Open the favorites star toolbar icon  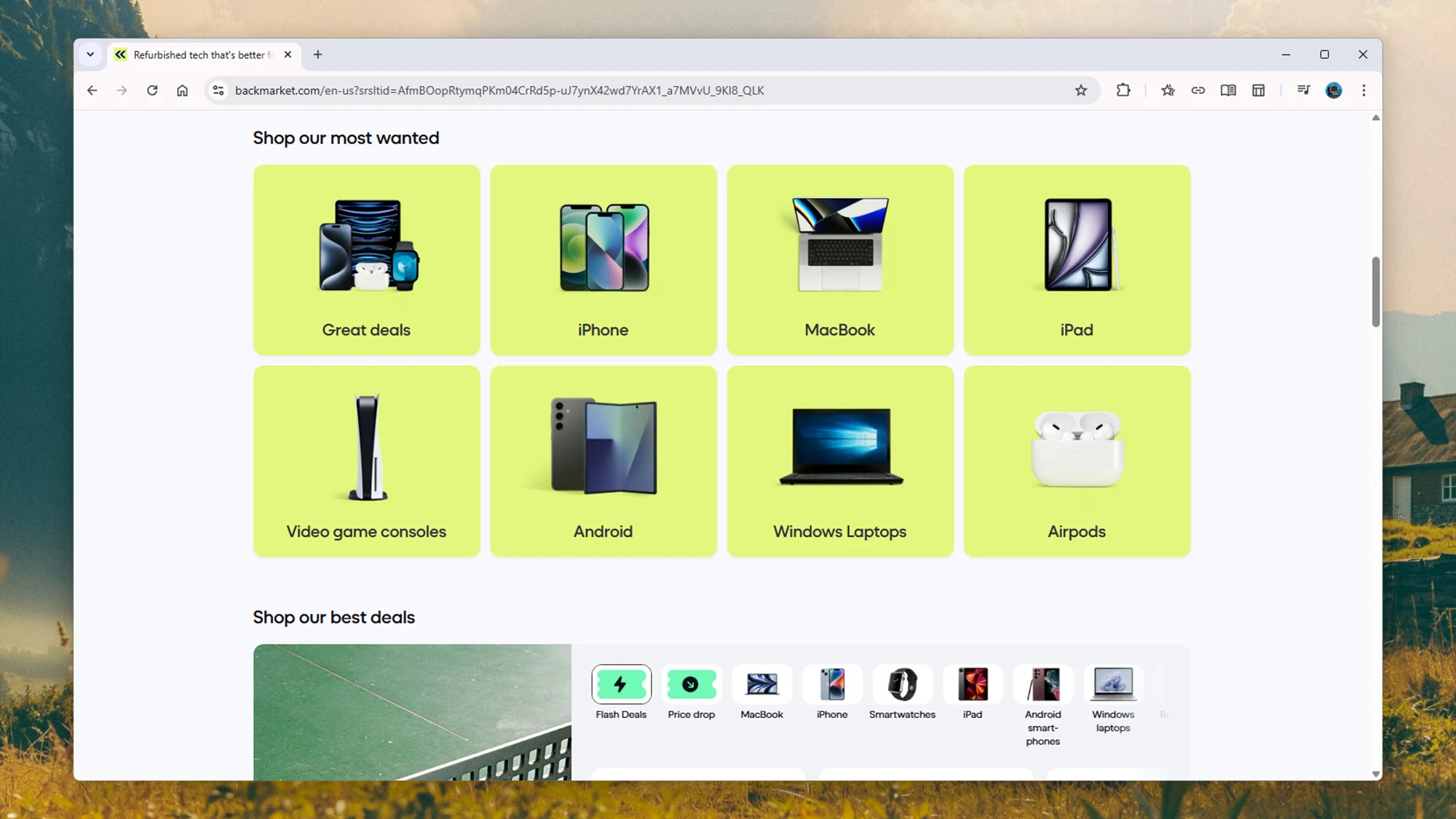pyautogui.click(x=1168, y=90)
